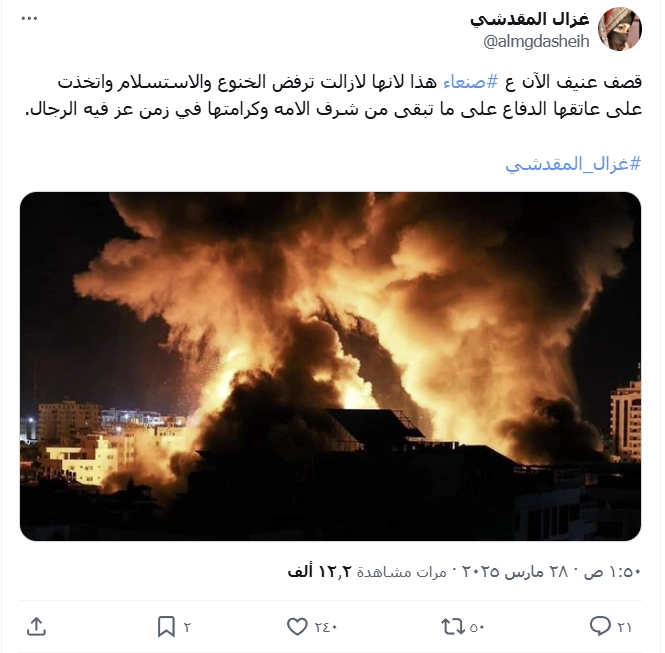Open the @almgdasheih handle link
Screen dimensions: 665x653
click(536, 42)
